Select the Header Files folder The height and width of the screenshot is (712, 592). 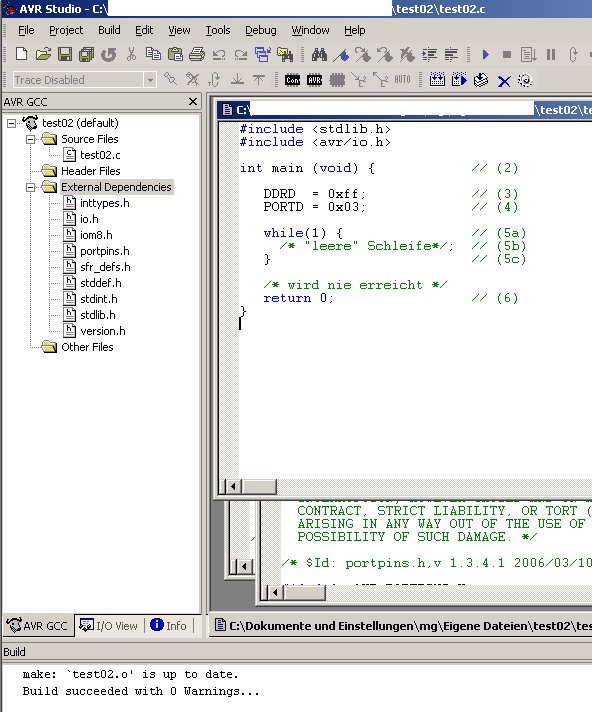point(81,171)
